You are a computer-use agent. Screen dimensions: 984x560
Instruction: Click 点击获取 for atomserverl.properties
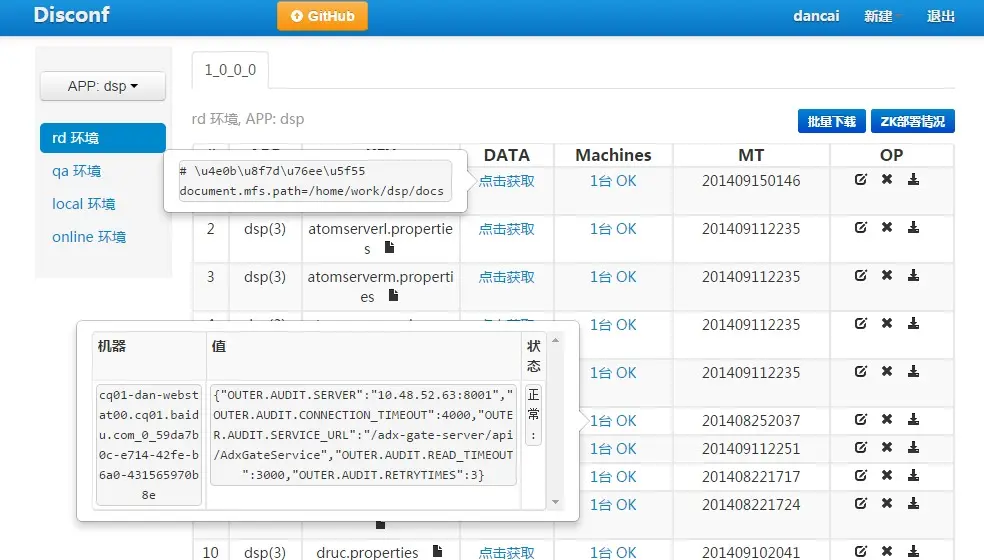[506, 229]
